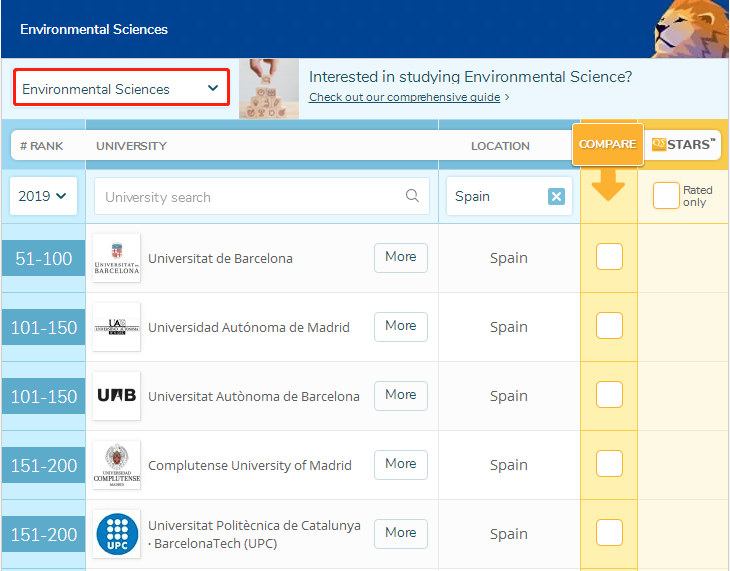Click the UNIVERSITY column header

pos(131,146)
